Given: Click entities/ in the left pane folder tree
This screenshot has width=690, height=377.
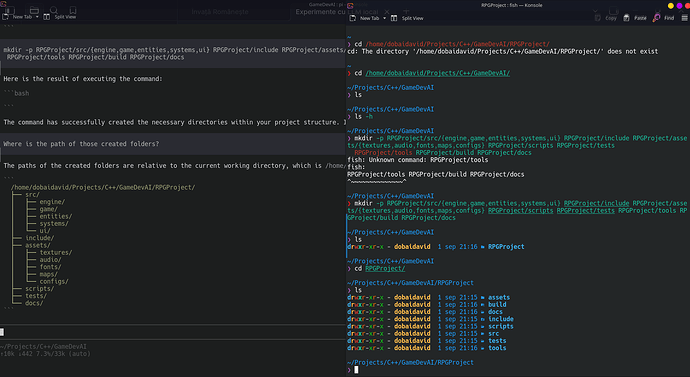Looking at the screenshot, I should pyautogui.click(x=55, y=216).
